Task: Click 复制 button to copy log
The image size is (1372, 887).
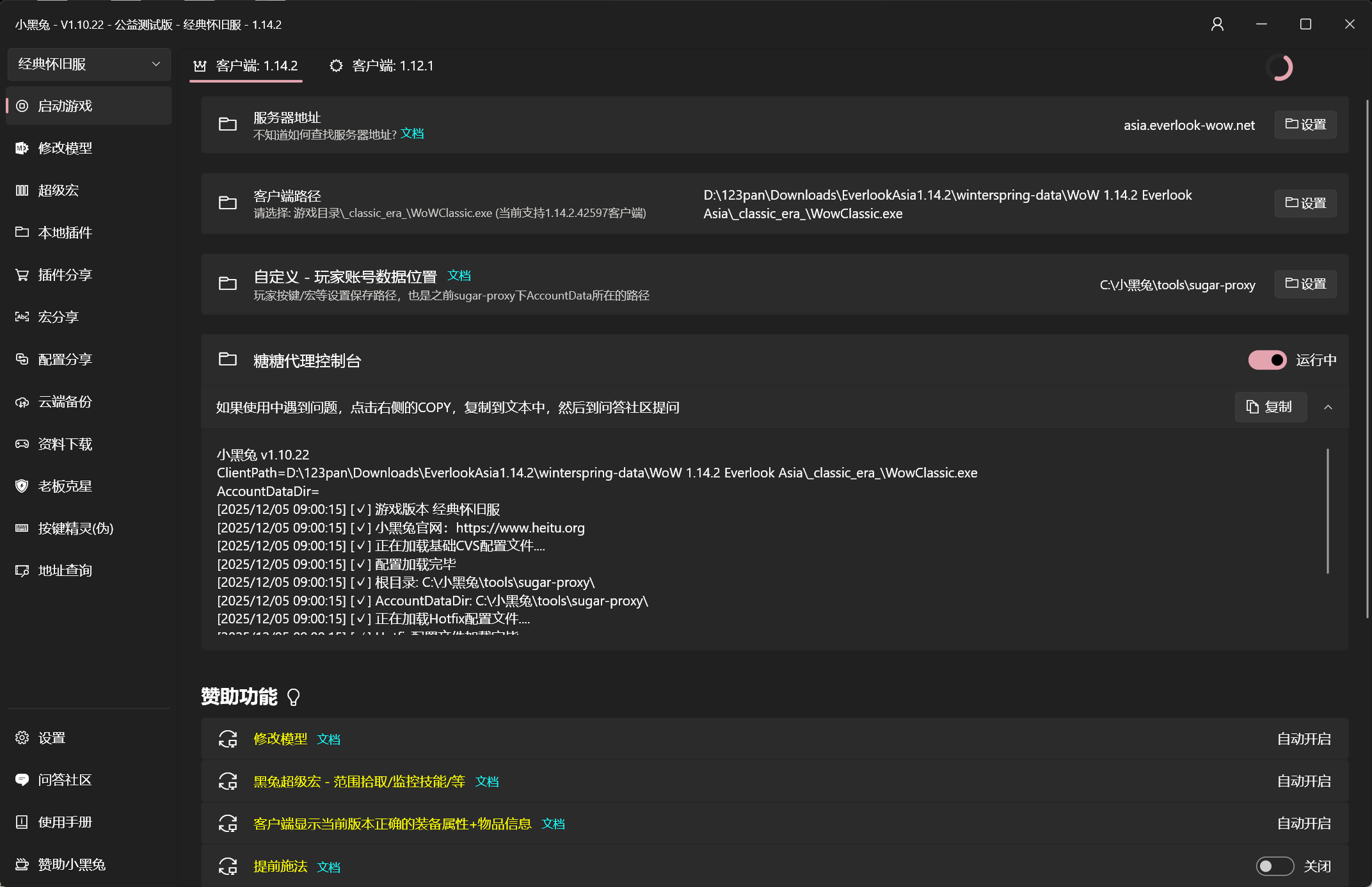Action: 1270,407
